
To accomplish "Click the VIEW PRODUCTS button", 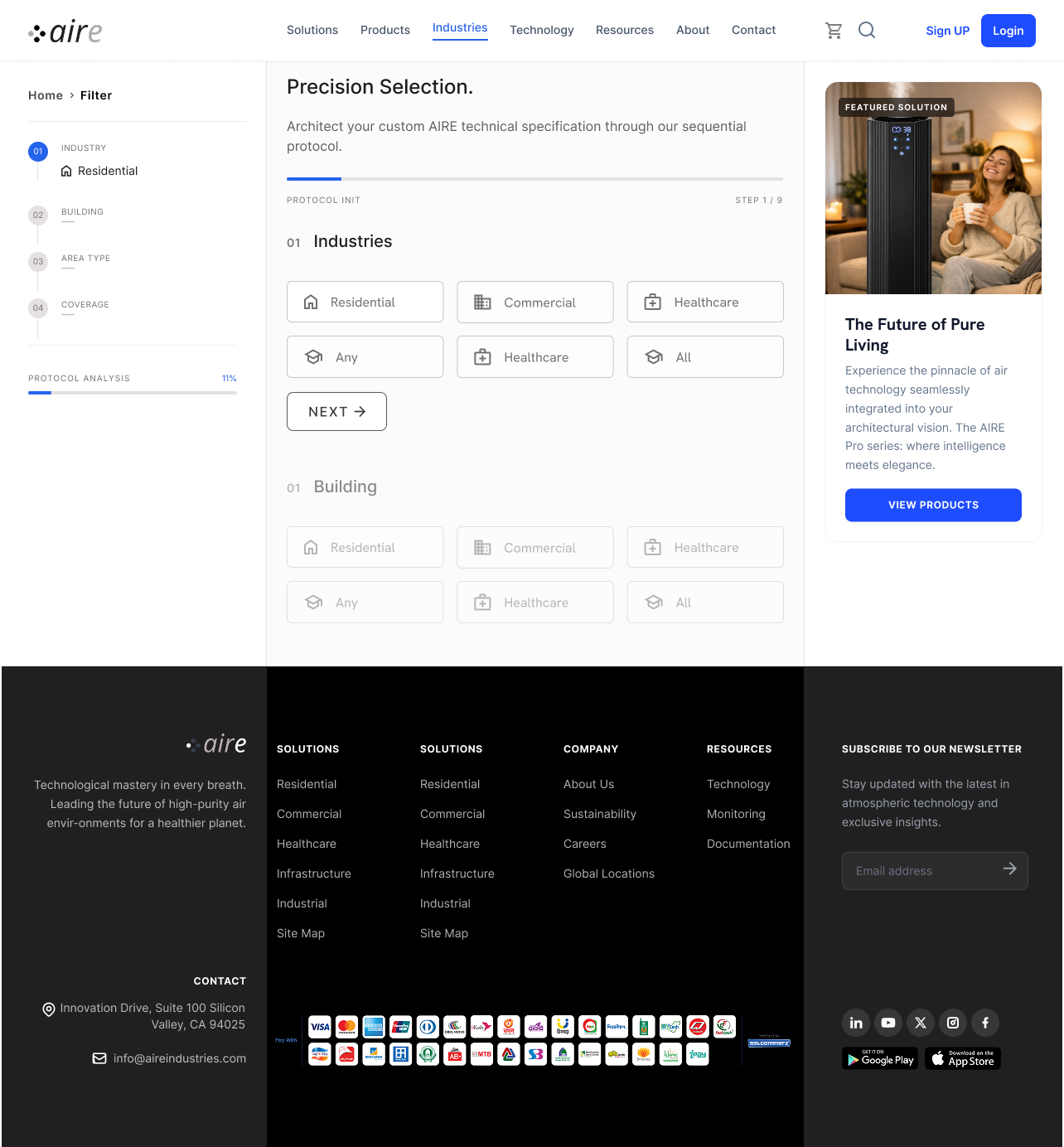I will click(x=933, y=505).
